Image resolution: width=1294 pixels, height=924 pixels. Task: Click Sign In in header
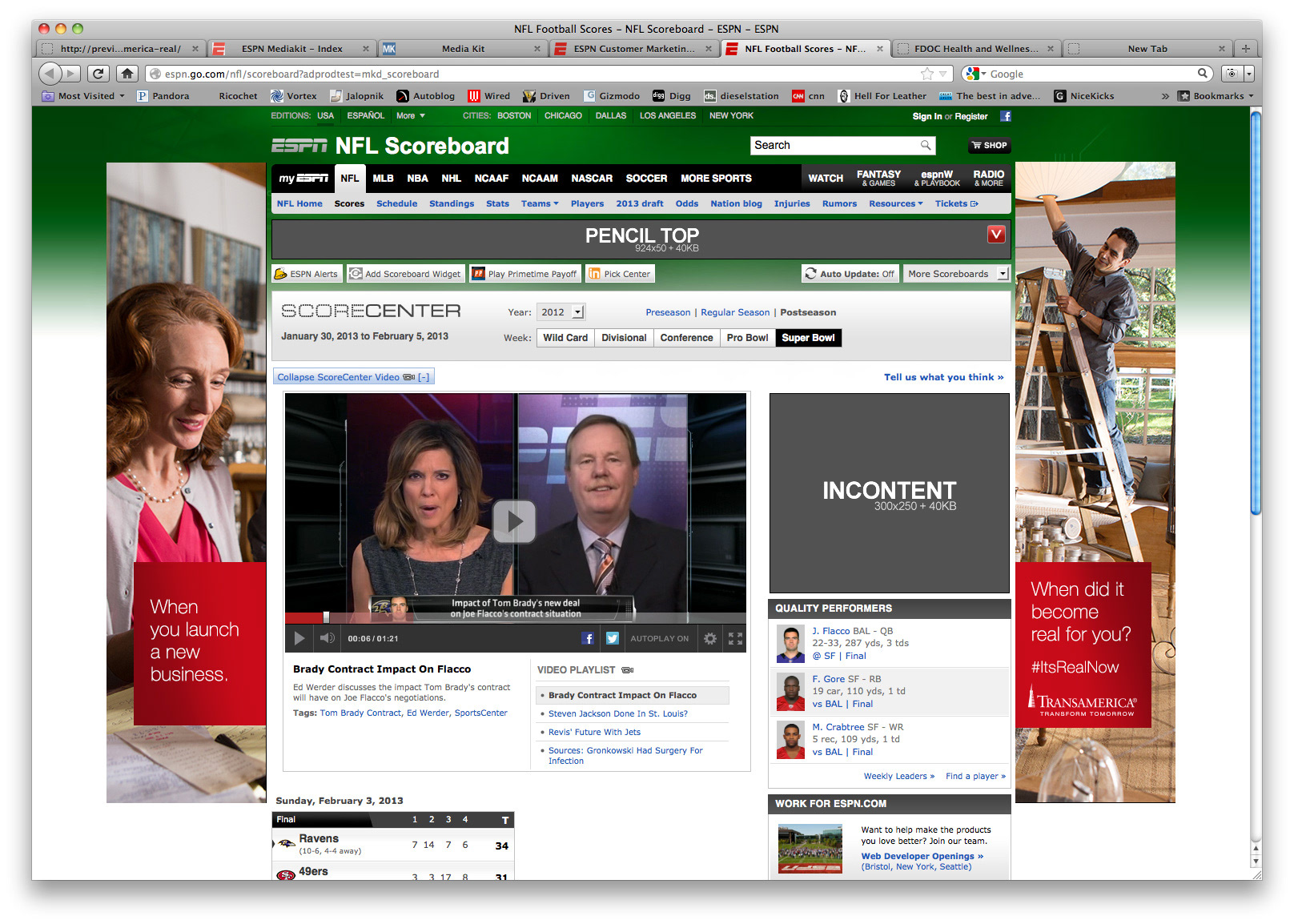click(x=926, y=116)
